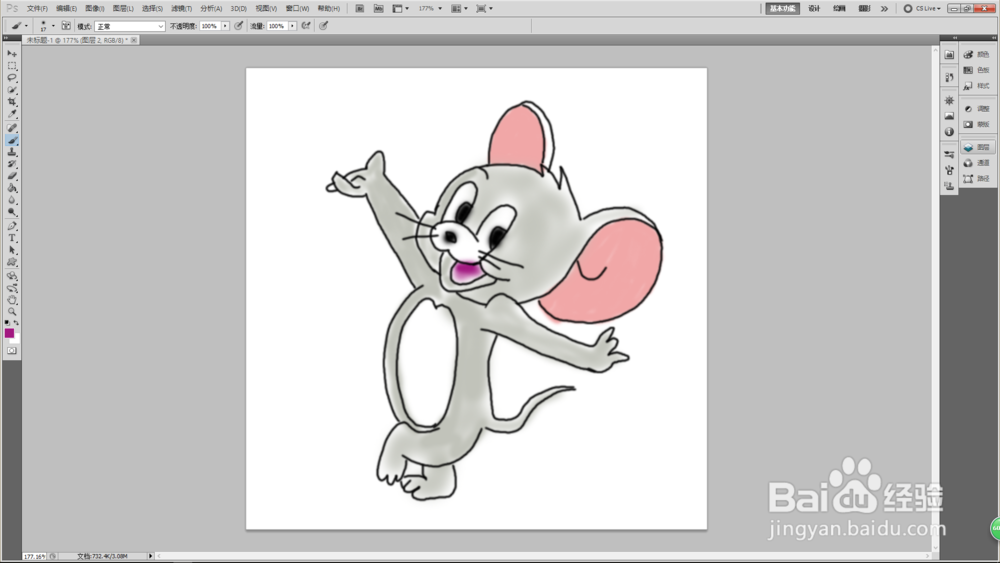Screen dimensions: 1000x563
Task: Reset default foreground and background colors
Action: (7, 323)
